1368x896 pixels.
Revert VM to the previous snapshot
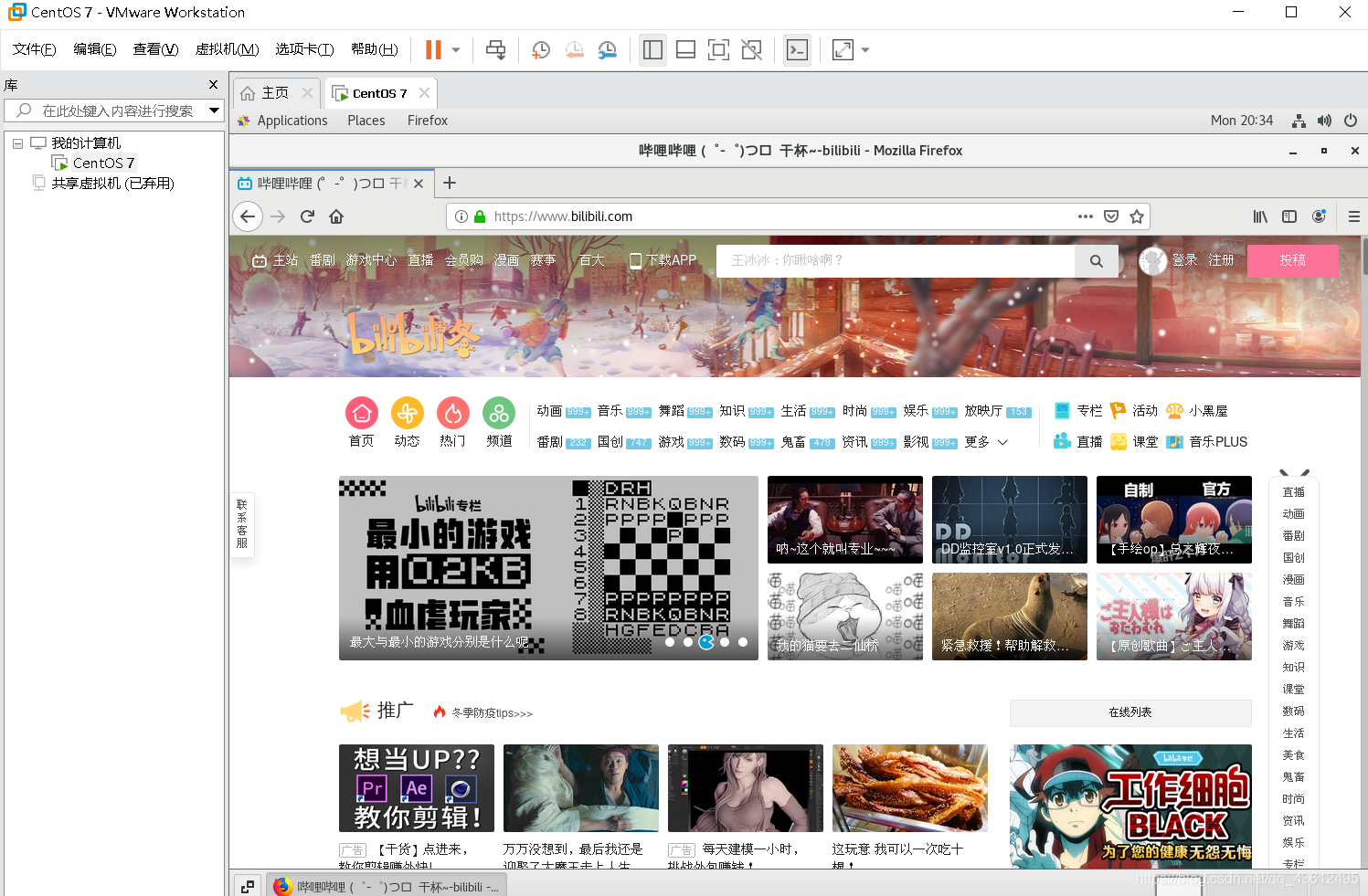click(x=574, y=50)
